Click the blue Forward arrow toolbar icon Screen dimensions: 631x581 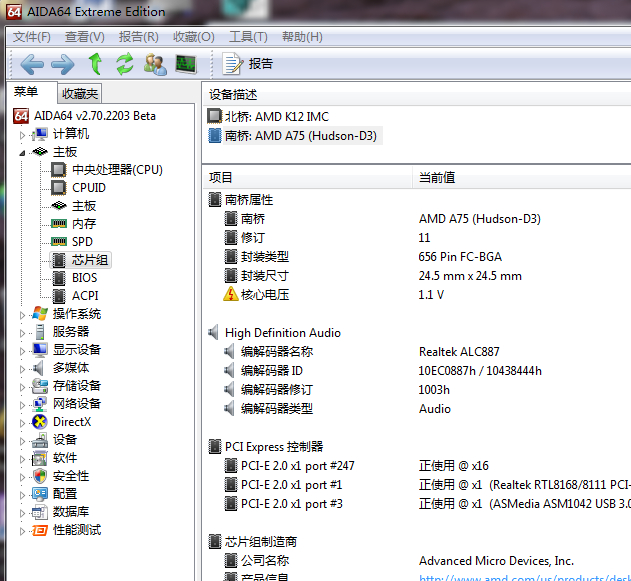coord(63,64)
